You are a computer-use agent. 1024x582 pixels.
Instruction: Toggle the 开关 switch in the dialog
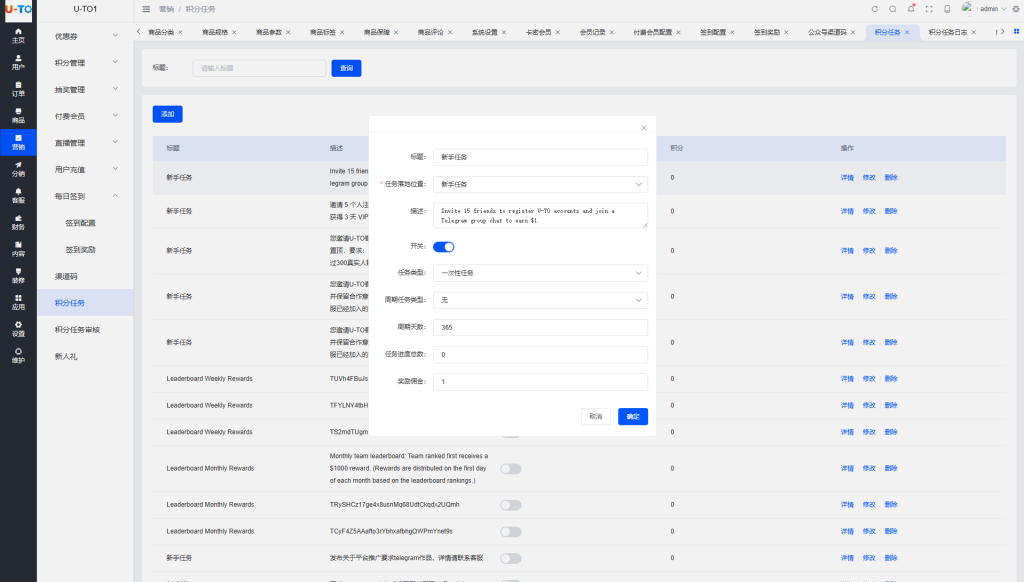[x=443, y=247]
